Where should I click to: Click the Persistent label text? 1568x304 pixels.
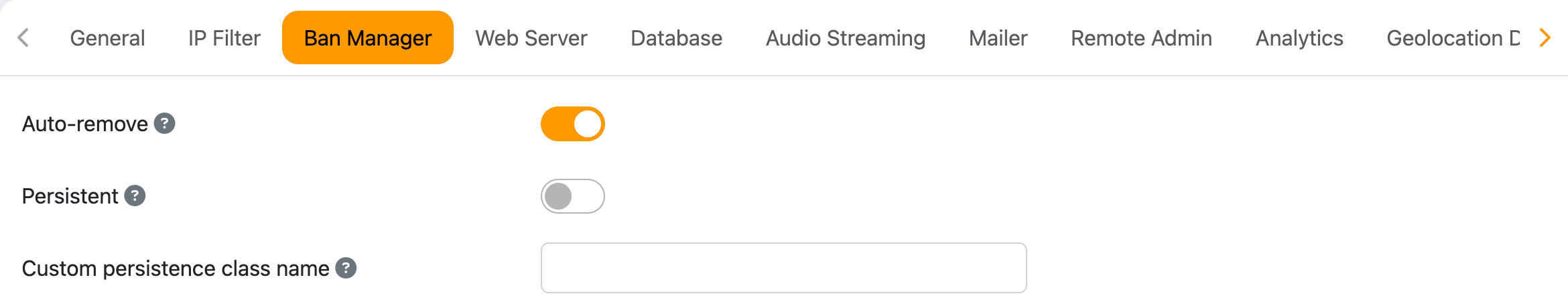(x=70, y=196)
